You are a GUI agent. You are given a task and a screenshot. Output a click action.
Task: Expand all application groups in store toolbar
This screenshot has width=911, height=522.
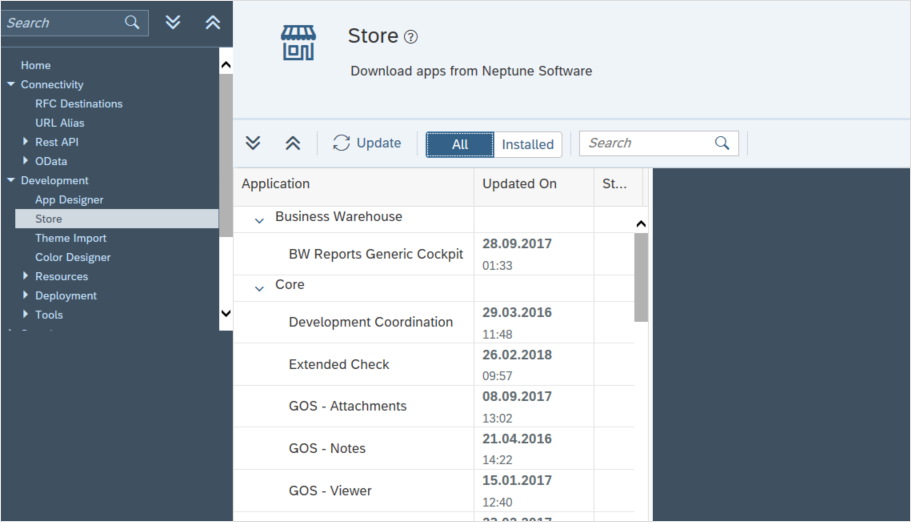253,143
